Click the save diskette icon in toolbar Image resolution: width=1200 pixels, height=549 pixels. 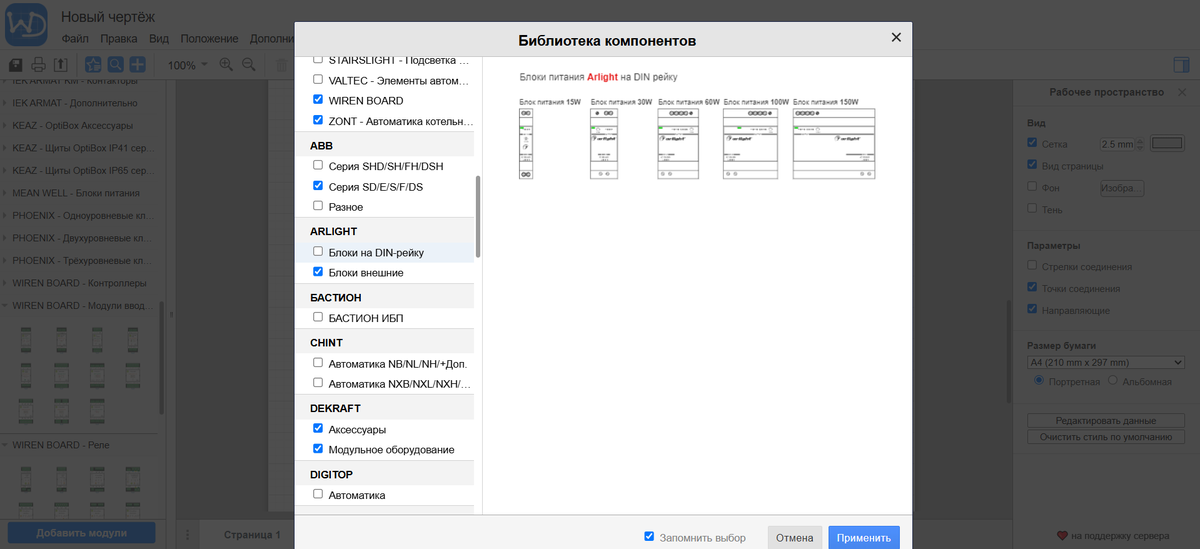16,65
